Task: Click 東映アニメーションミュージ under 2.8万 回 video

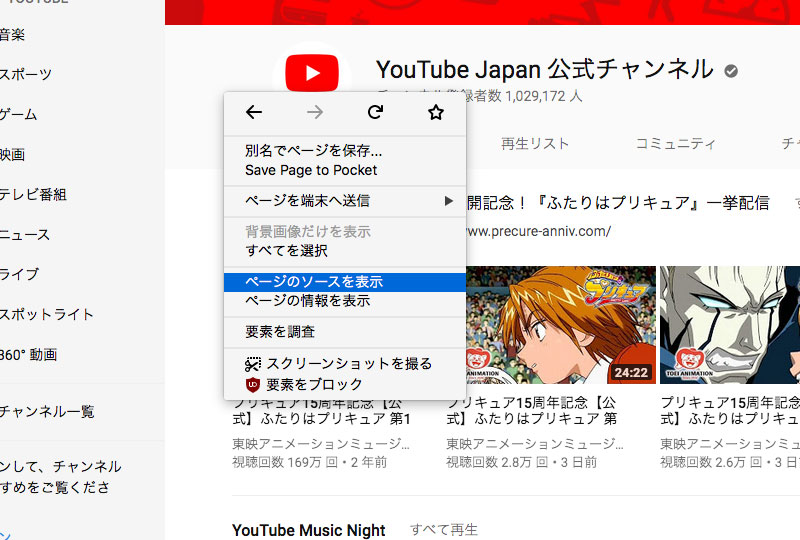Action: (535, 444)
